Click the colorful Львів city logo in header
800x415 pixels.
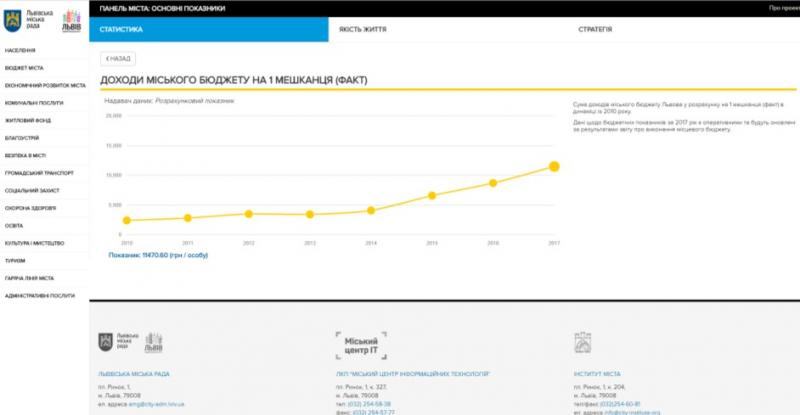(71, 21)
